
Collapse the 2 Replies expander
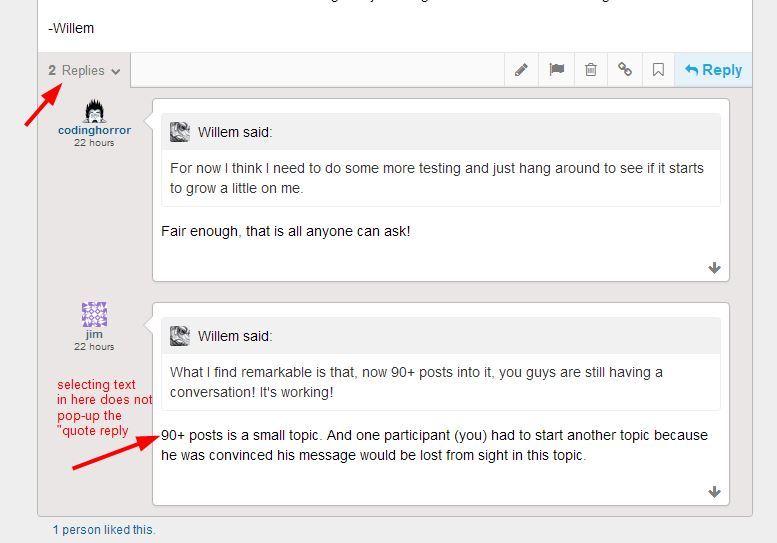click(x=84, y=70)
